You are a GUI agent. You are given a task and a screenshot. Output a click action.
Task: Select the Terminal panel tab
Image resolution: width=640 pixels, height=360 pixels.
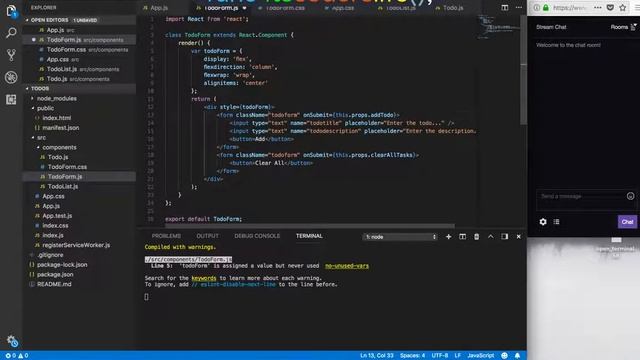[309, 236]
